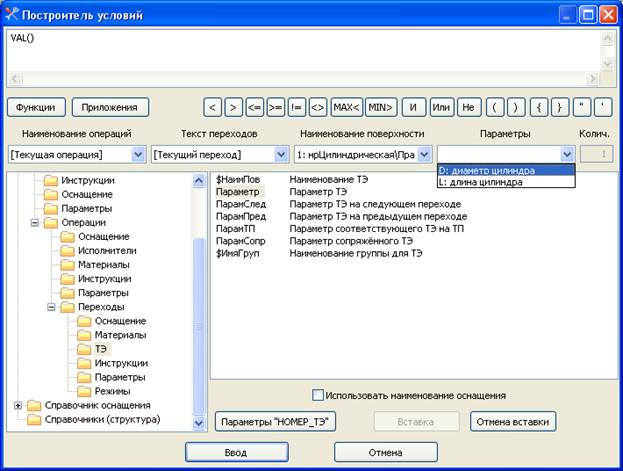
Task: Close the Параметры dropdown arrow
Action: pyautogui.click(x=567, y=154)
